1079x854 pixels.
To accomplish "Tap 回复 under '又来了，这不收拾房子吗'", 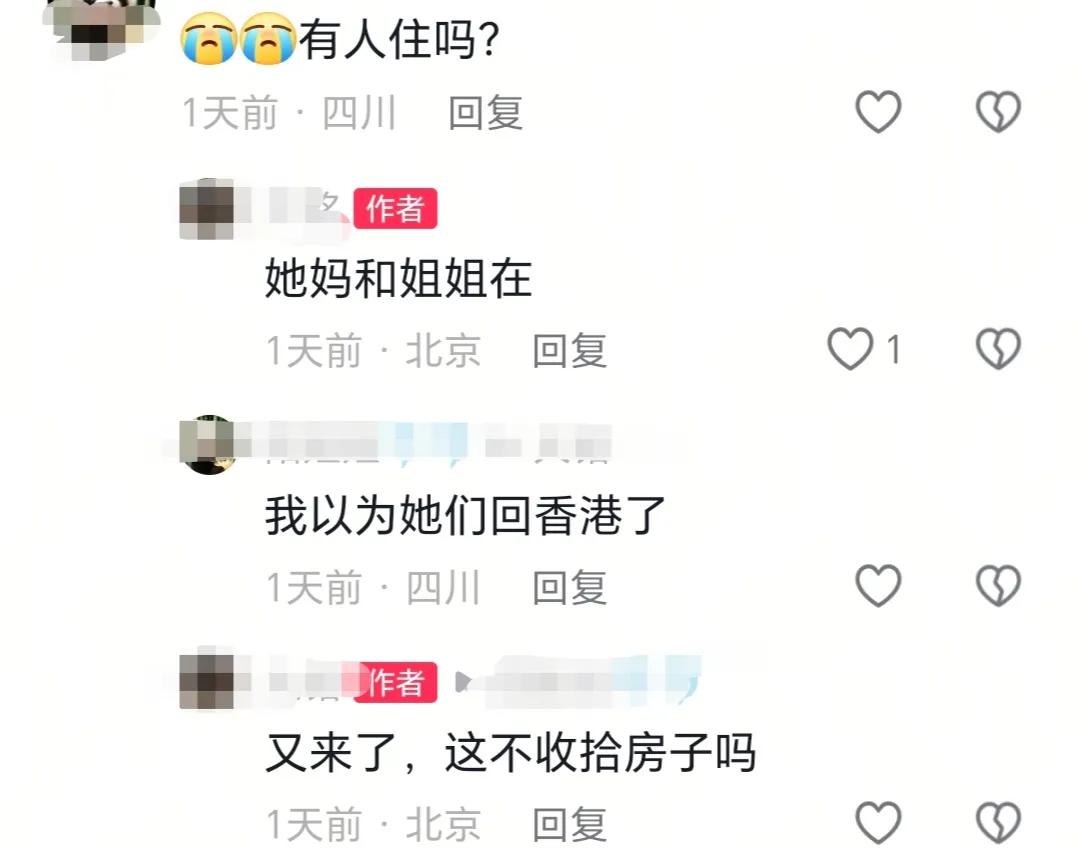I will click(569, 824).
